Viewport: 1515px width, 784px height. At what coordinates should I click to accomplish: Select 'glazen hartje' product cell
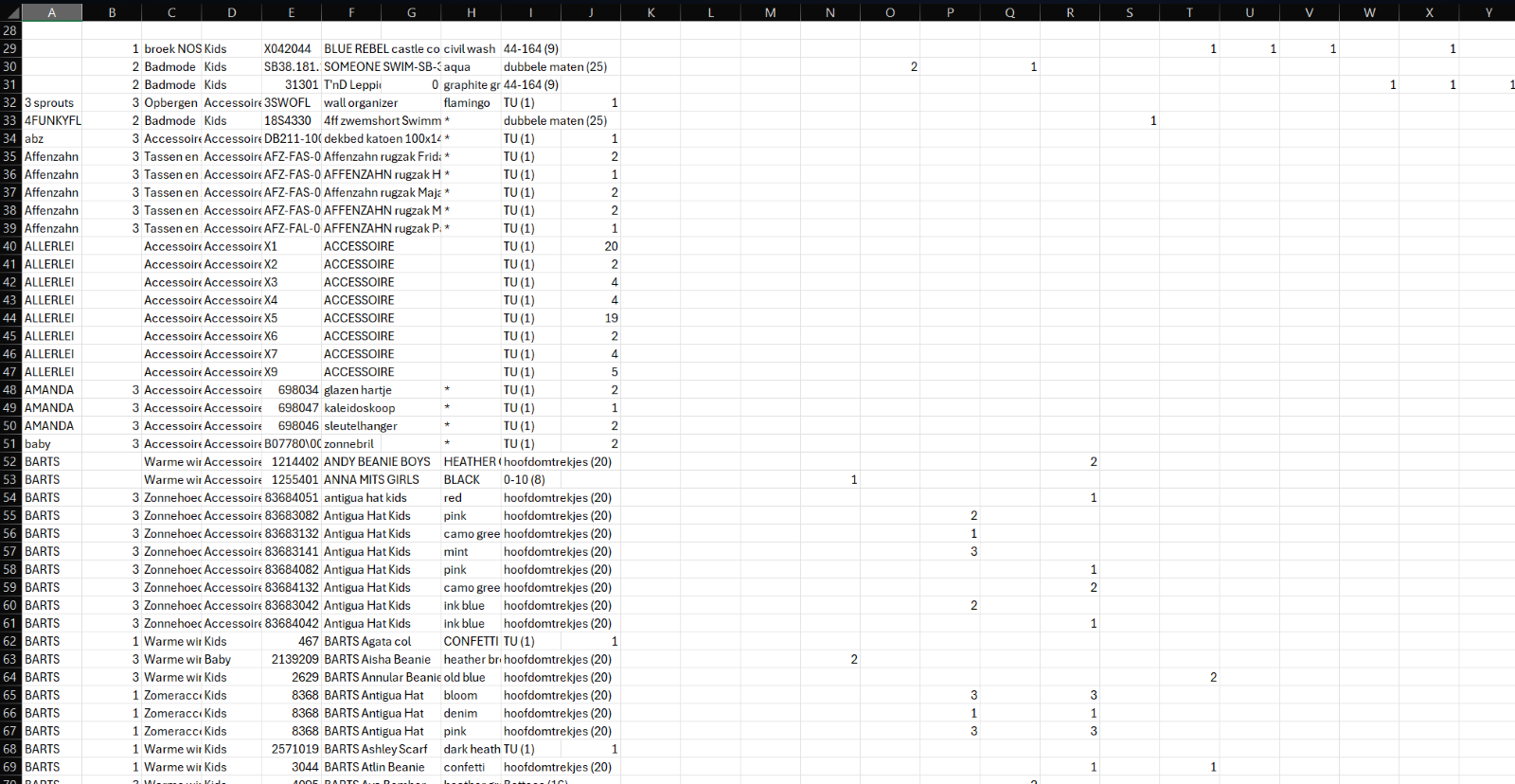pyautogui.click(x=381, y=390)
